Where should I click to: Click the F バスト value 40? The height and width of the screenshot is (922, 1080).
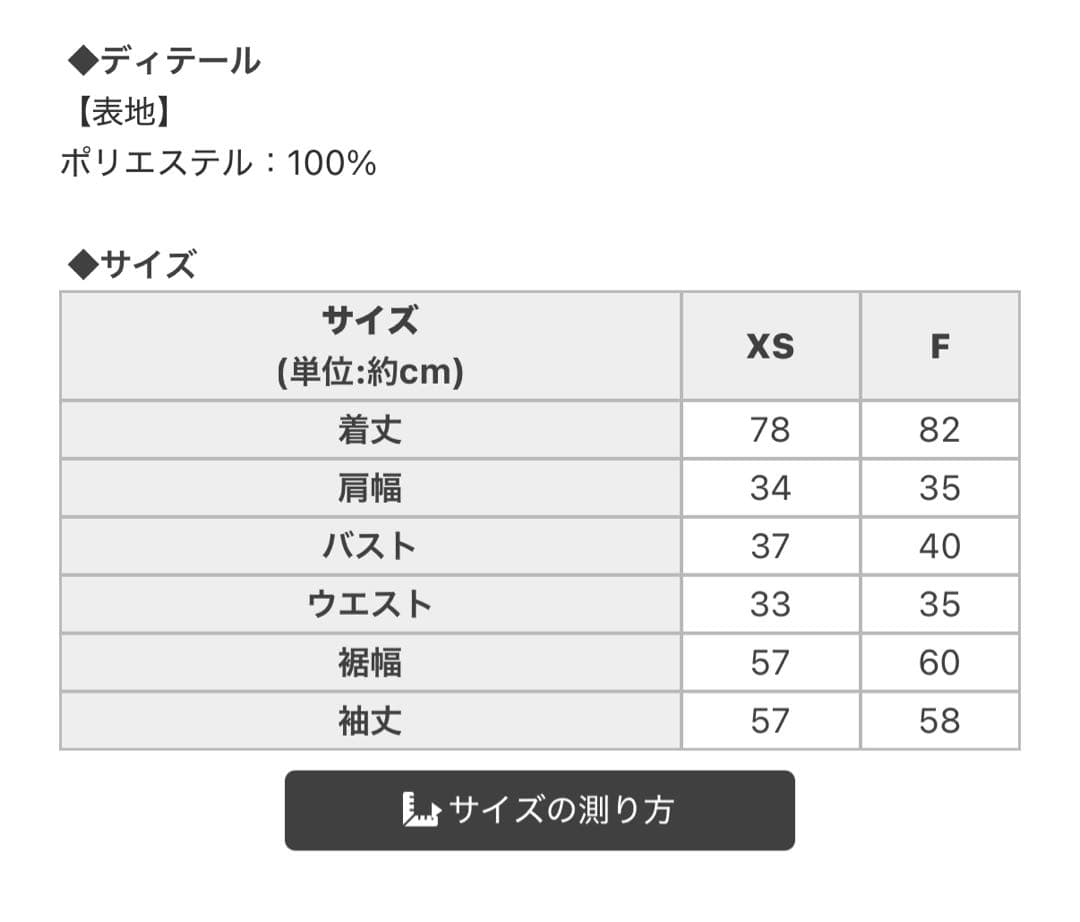(x=939, y=546)
